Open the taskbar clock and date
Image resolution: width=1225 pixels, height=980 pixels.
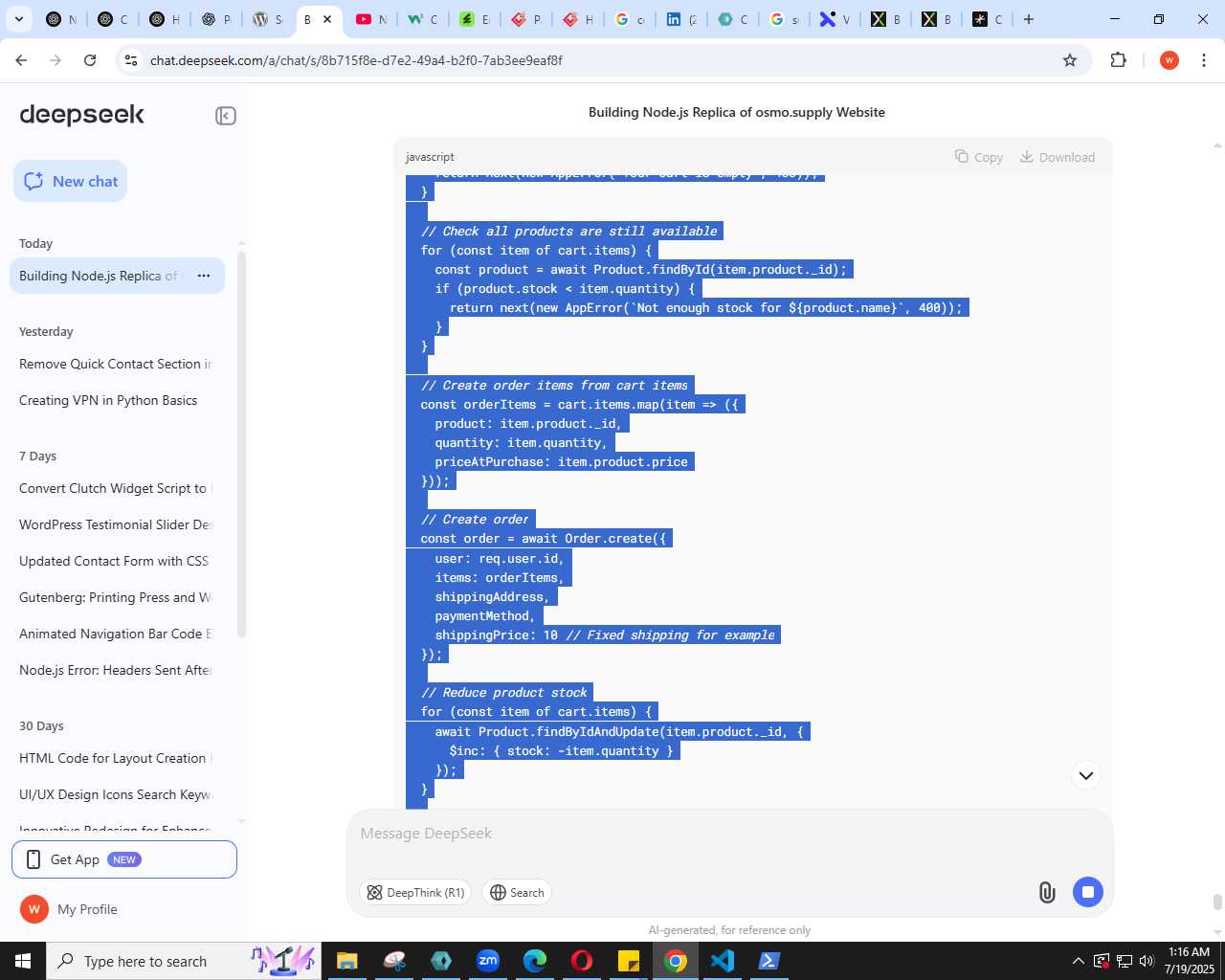tap(1189, 961)
